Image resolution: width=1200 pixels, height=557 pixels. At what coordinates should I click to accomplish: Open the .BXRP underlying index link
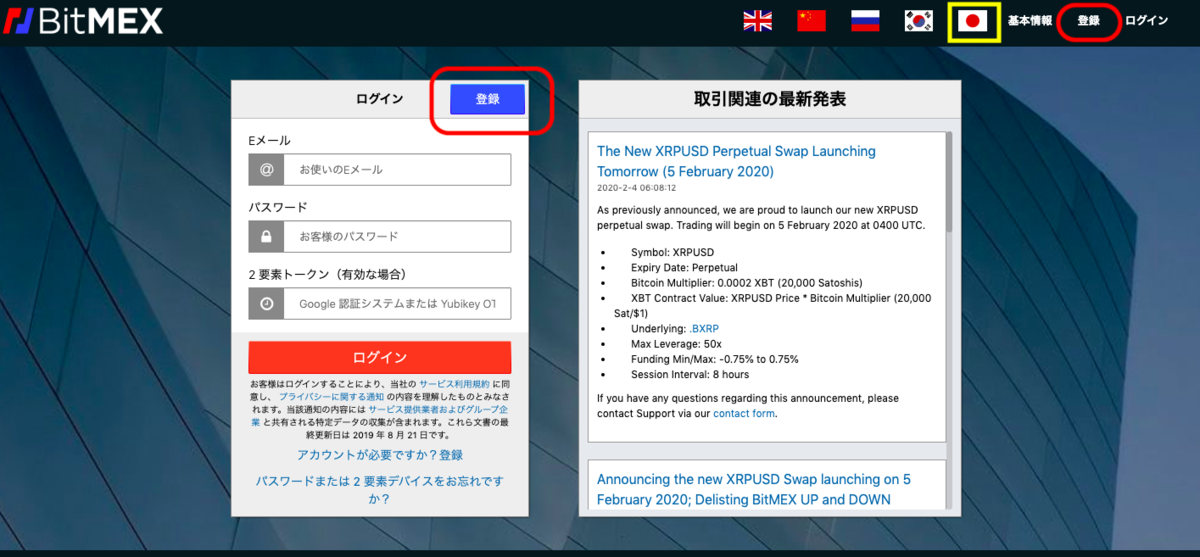point(704,328)
